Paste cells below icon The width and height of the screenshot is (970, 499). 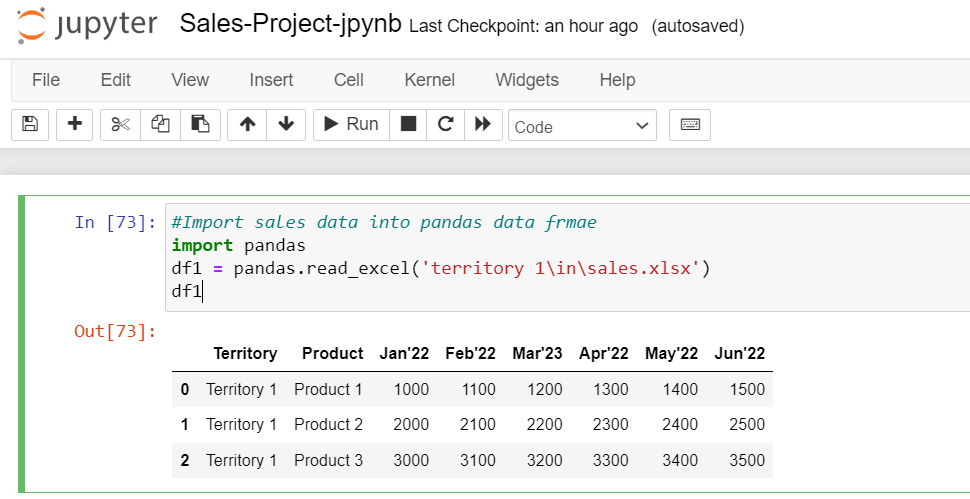[200, 125]
